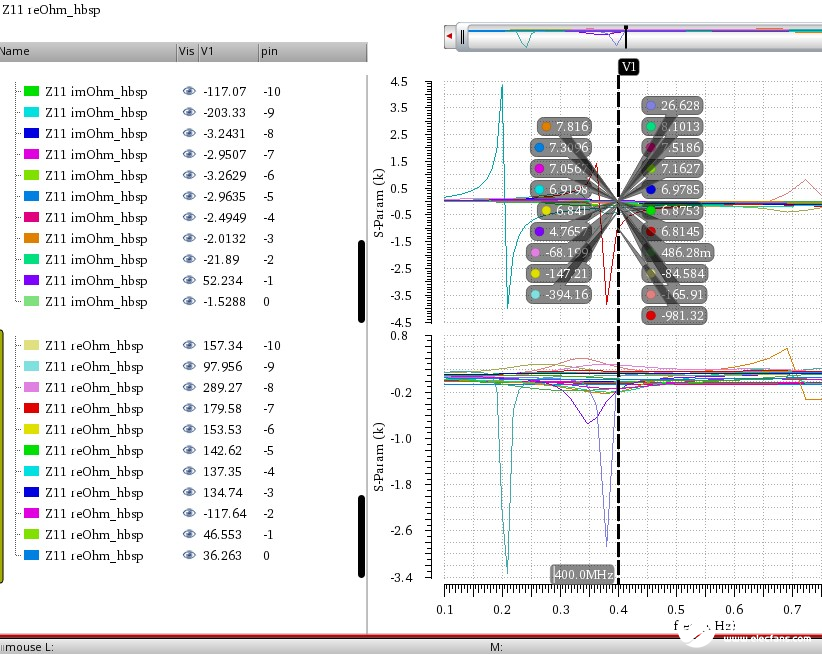Viewport: 822px width, 654px height.
Task: Click the red left arrow in the overview bar
Action: point(449,36)
